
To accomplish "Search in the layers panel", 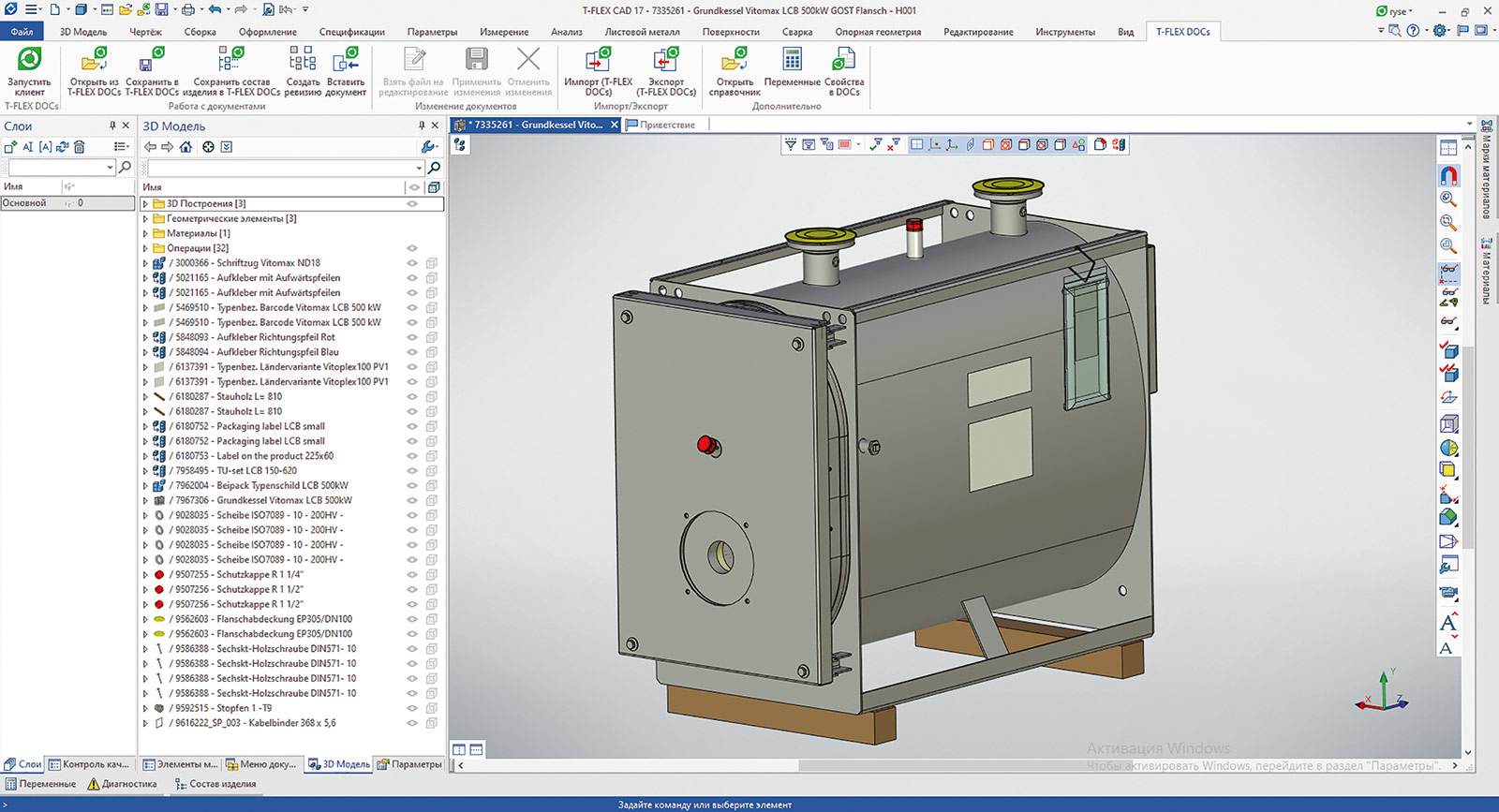I will 125,168.
